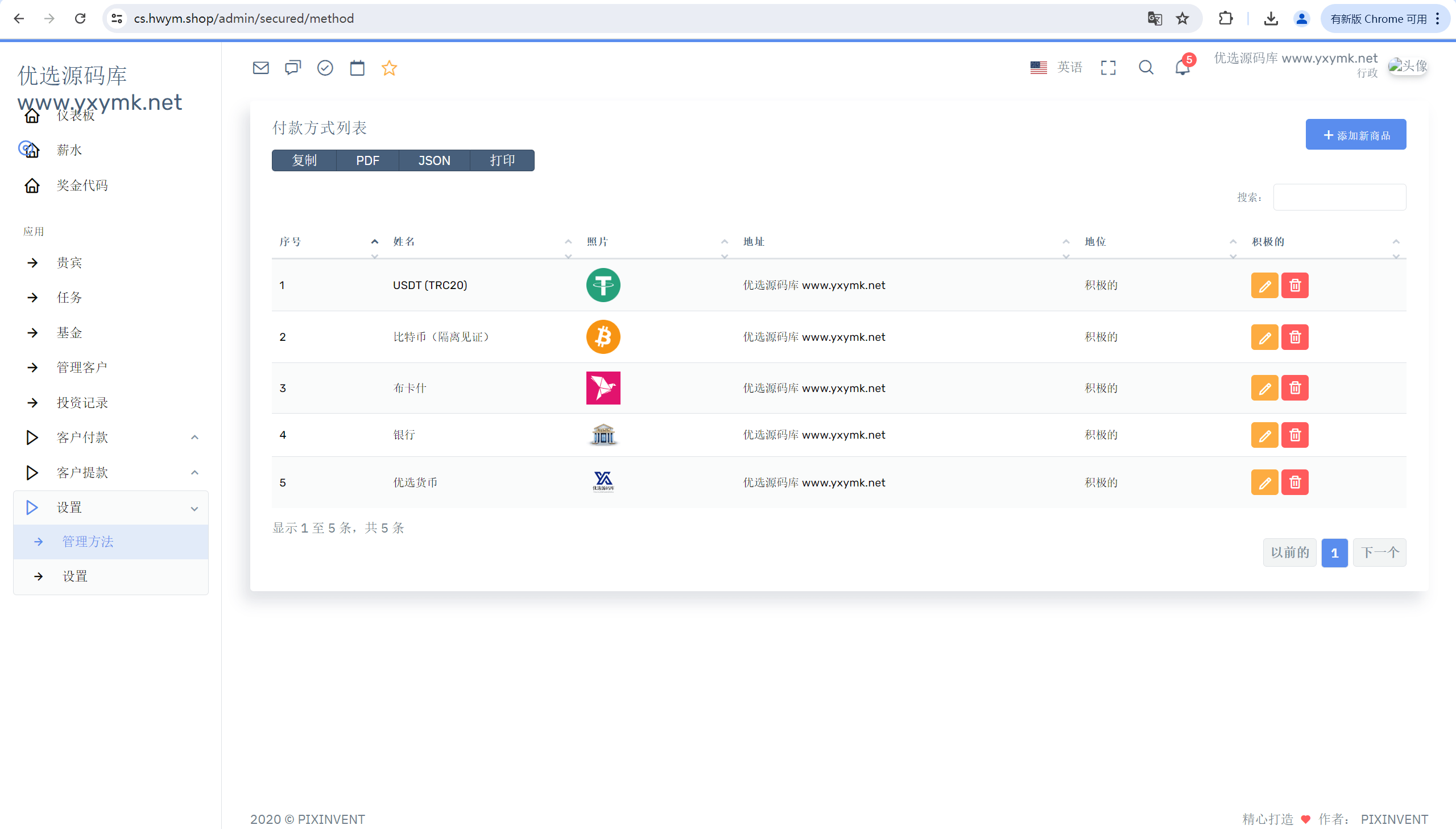Select 管理方法 submenu item
Screen dimensions: 1456x829
[x=111, y=542]
